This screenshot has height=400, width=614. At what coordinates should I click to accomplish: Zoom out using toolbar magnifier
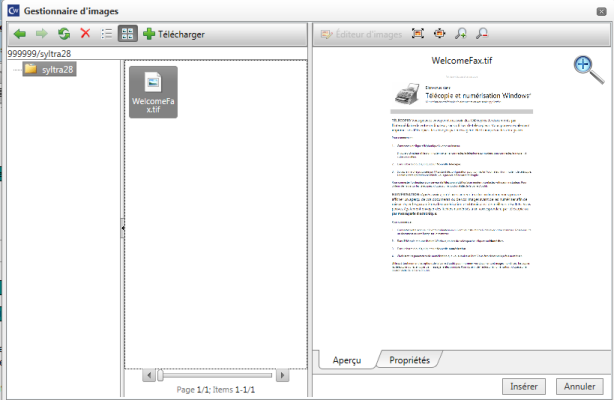click(x=482, y=34)
